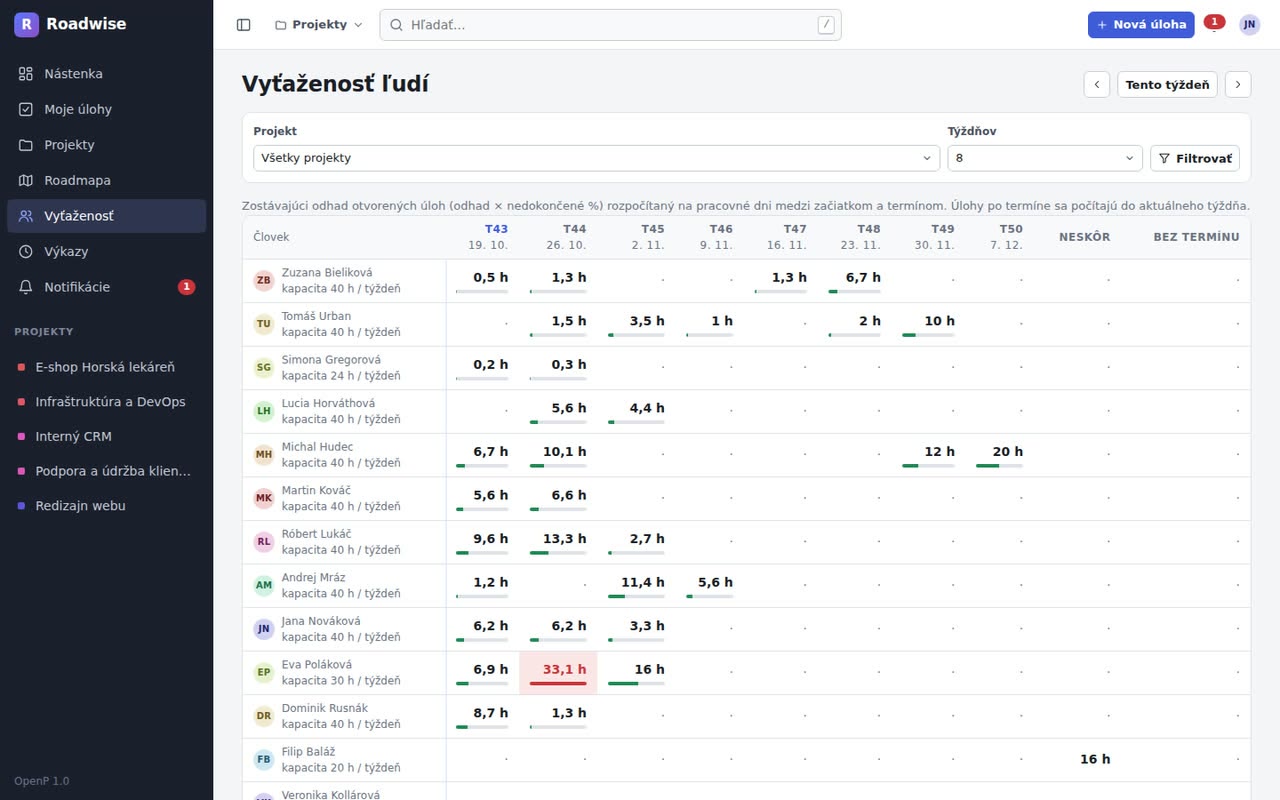Toggle the sidebar panel icon
The width and height of the screenshot is (1280, 800).
click(x=243, y=25)
